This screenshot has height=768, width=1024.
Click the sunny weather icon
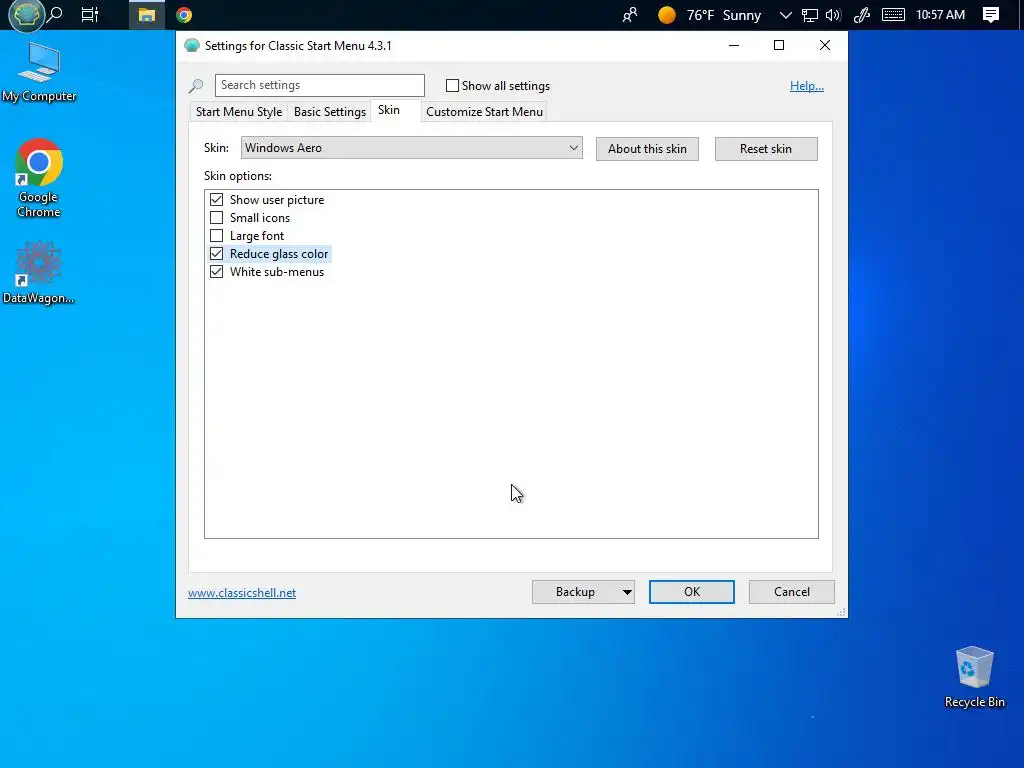[667, 15]
